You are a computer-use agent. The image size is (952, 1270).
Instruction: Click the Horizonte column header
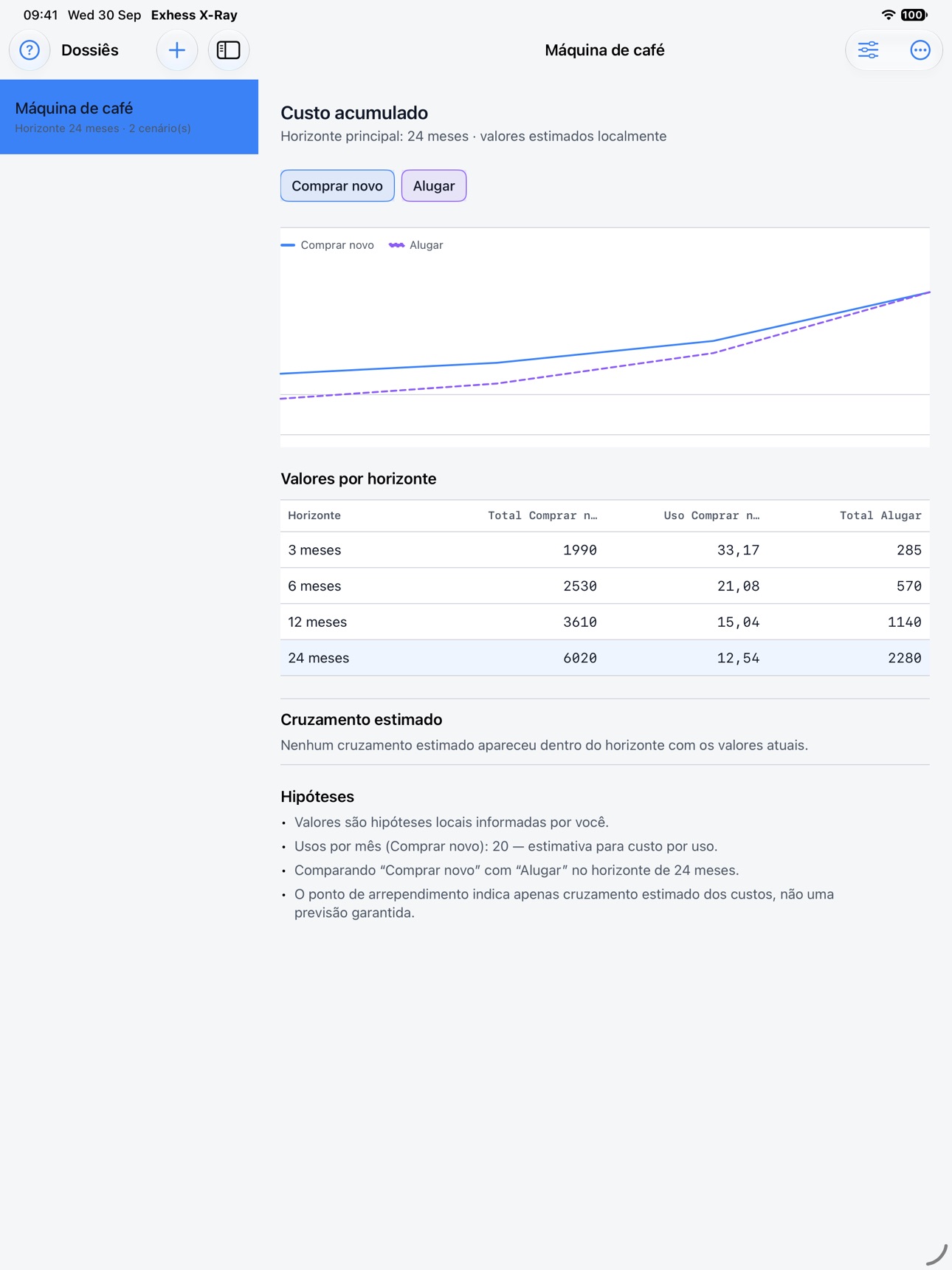pos(314,515)
